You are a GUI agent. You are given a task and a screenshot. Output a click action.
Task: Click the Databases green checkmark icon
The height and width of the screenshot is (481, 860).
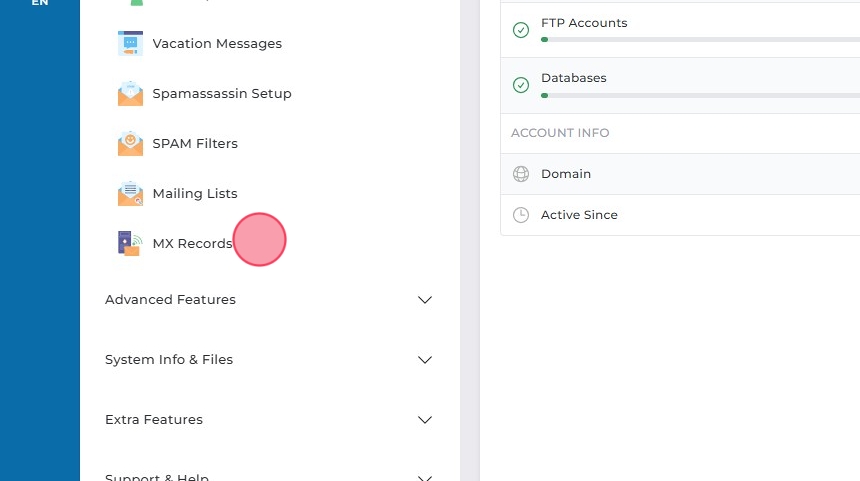pos(521,85)
